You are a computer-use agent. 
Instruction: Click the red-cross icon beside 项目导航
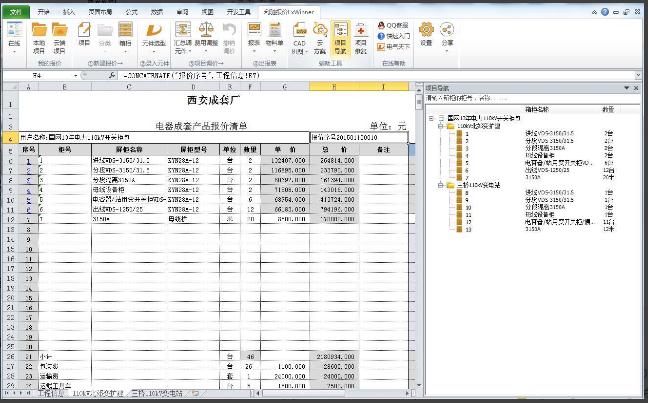[361, 30]
